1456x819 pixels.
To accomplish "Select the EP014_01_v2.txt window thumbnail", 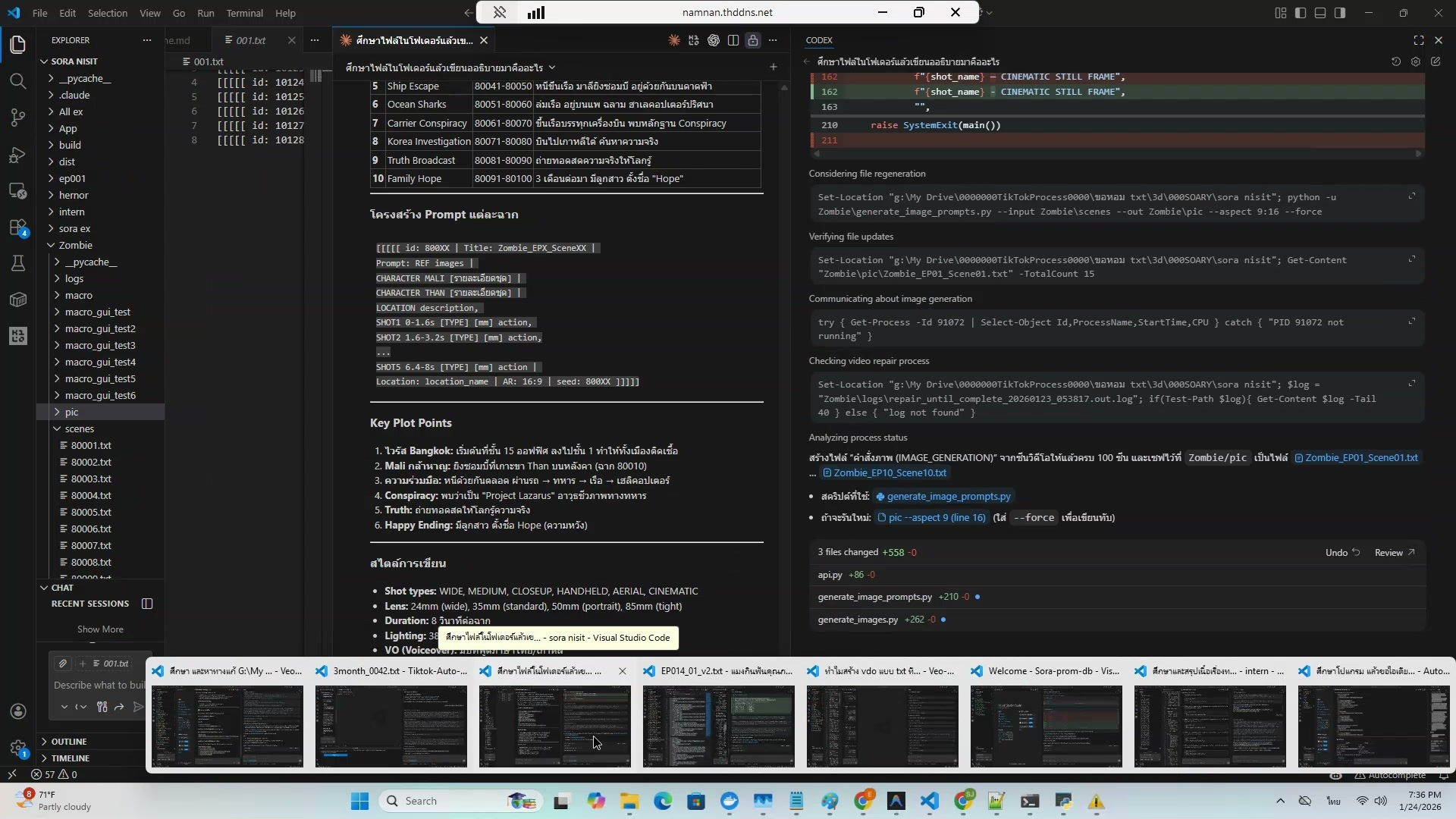I will 718,726.
